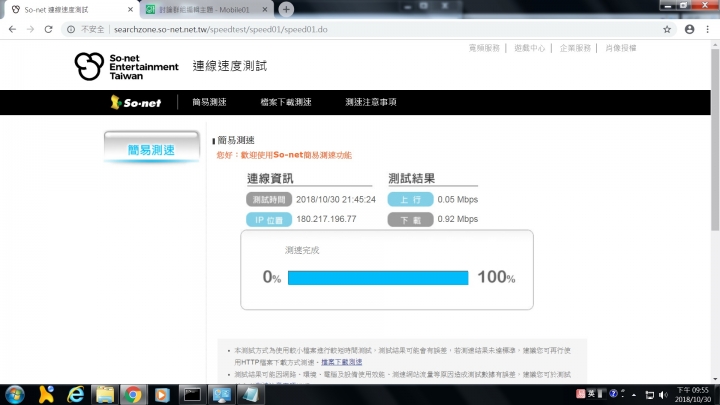Open the Windows Start menu orb

point(15,395)
